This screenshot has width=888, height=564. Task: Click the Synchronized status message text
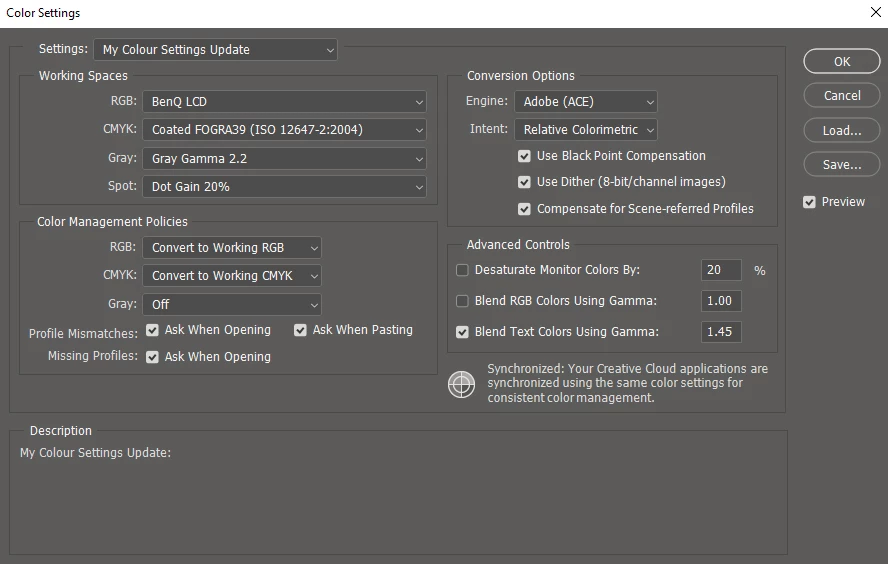pos(627,383)
